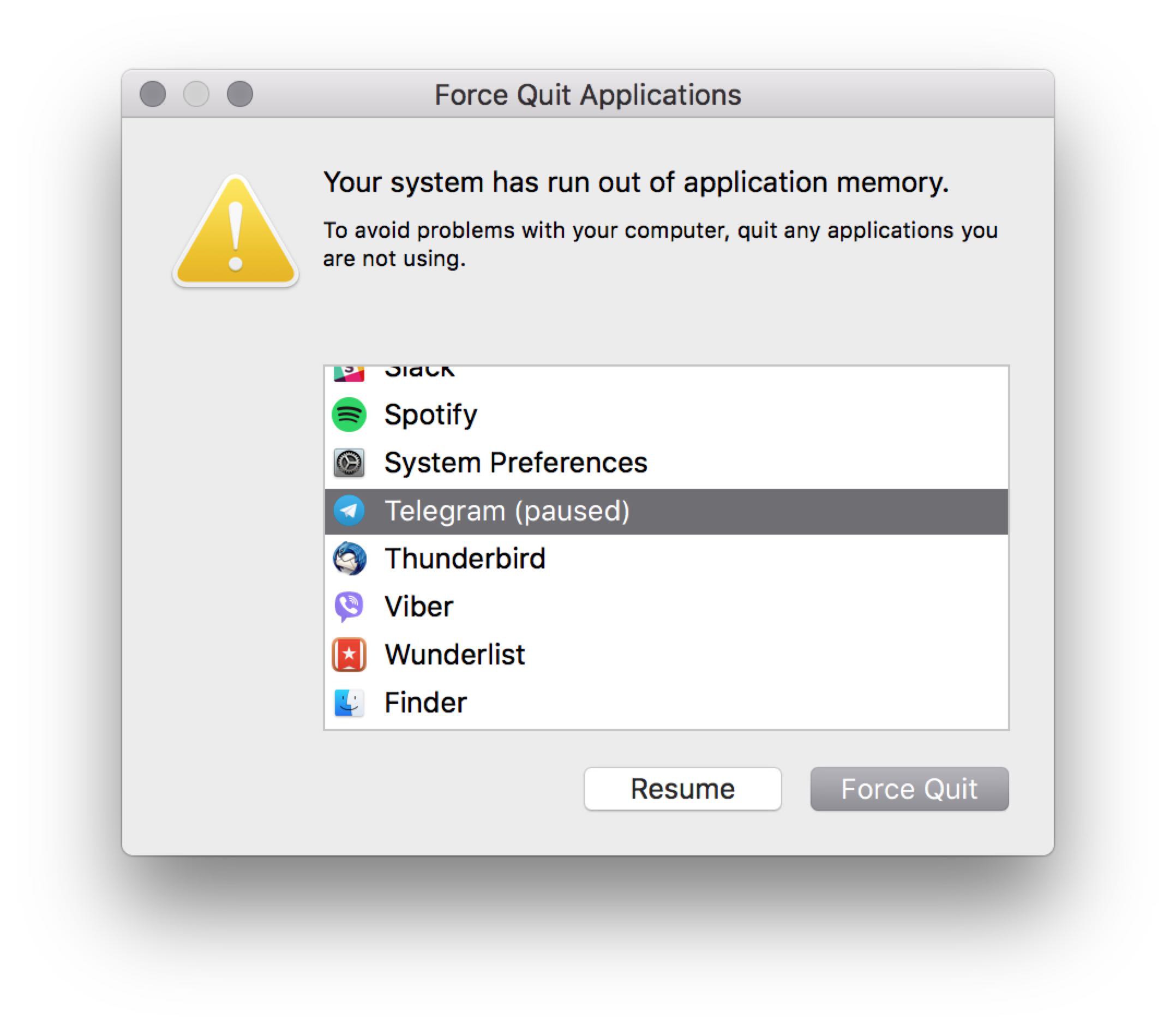Screen dimensions: 1176x1030
Task: Click the yellow warning triangle icon
Action: click(235, 235)
